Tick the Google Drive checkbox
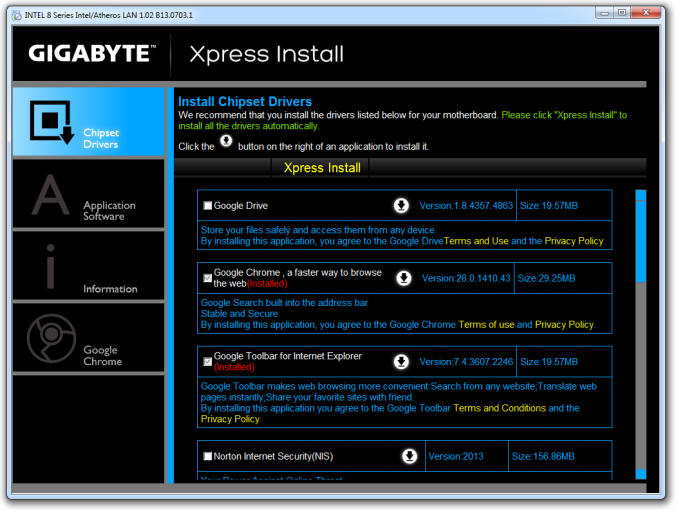678x511 pixels. click(x=208, y=205)
